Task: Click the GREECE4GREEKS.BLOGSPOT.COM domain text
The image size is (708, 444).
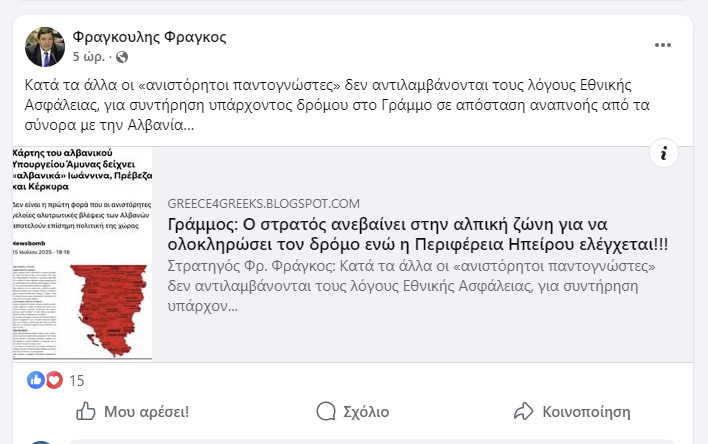Action: pos(263,203)
